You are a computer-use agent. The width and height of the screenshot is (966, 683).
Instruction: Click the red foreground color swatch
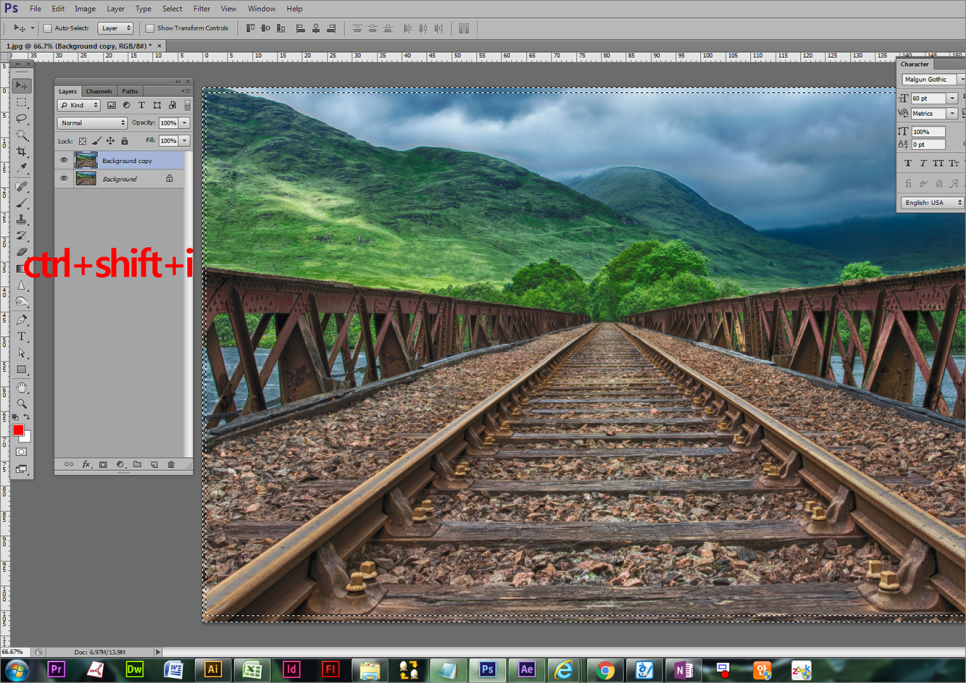pyautogui.click(x=18, y=430)
